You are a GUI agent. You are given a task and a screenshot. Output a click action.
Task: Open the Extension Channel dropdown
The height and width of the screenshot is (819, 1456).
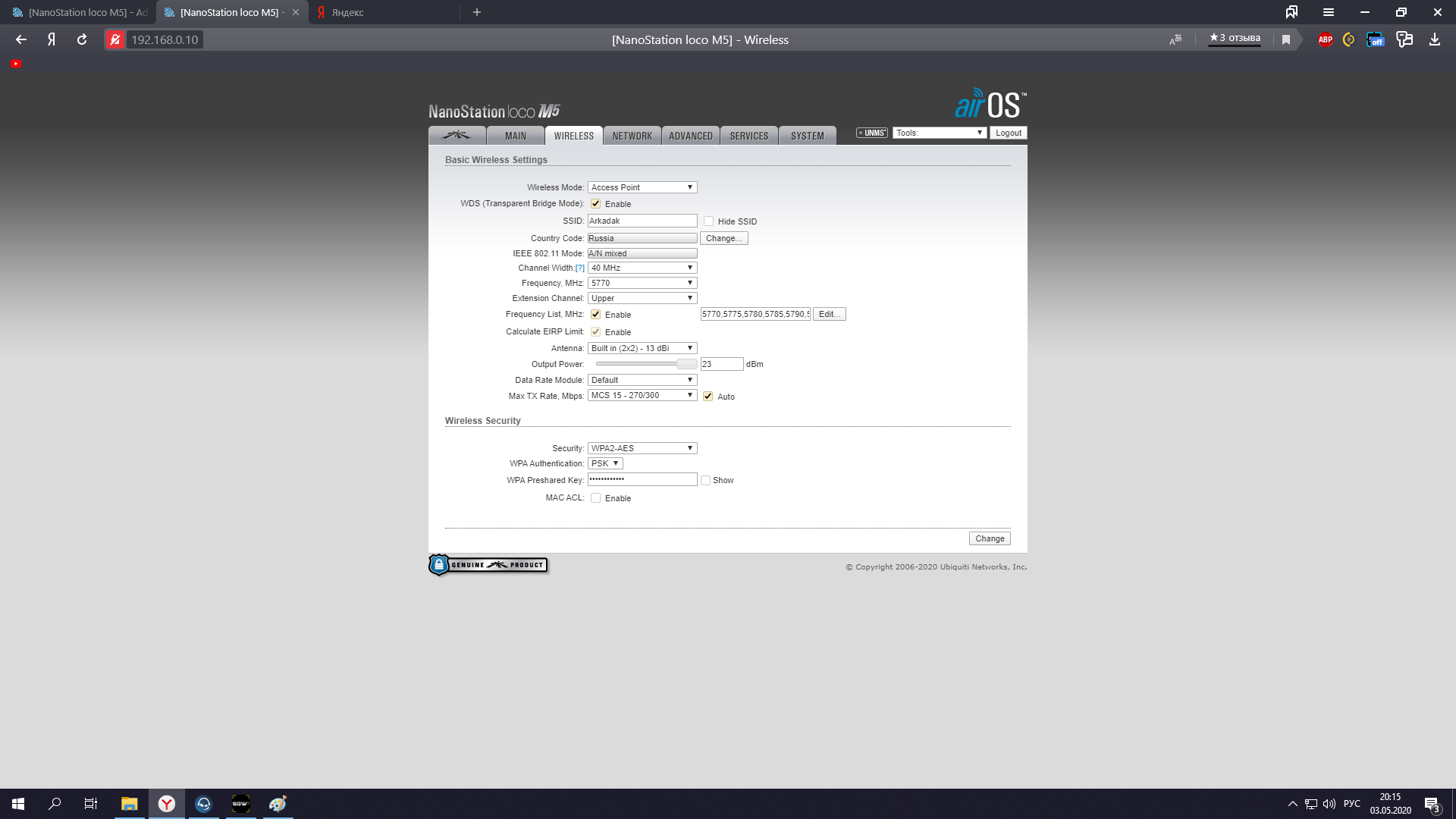coord(642,298)
